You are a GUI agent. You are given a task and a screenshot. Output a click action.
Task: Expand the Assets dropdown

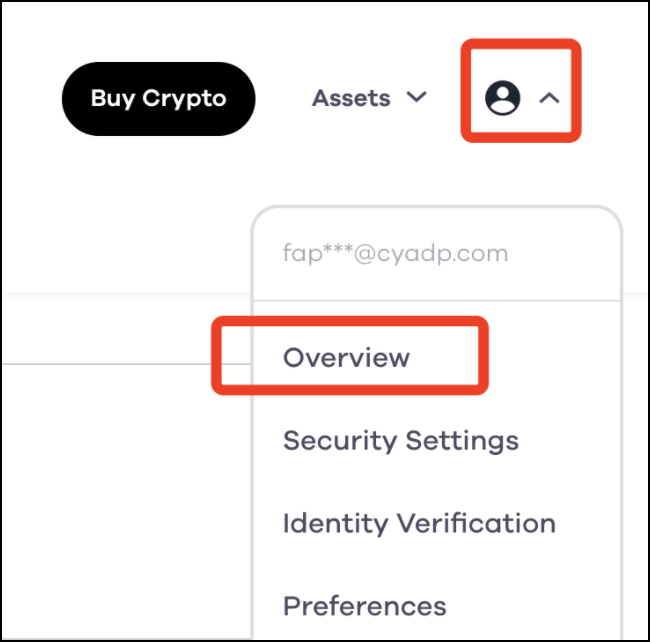point(369,98)
